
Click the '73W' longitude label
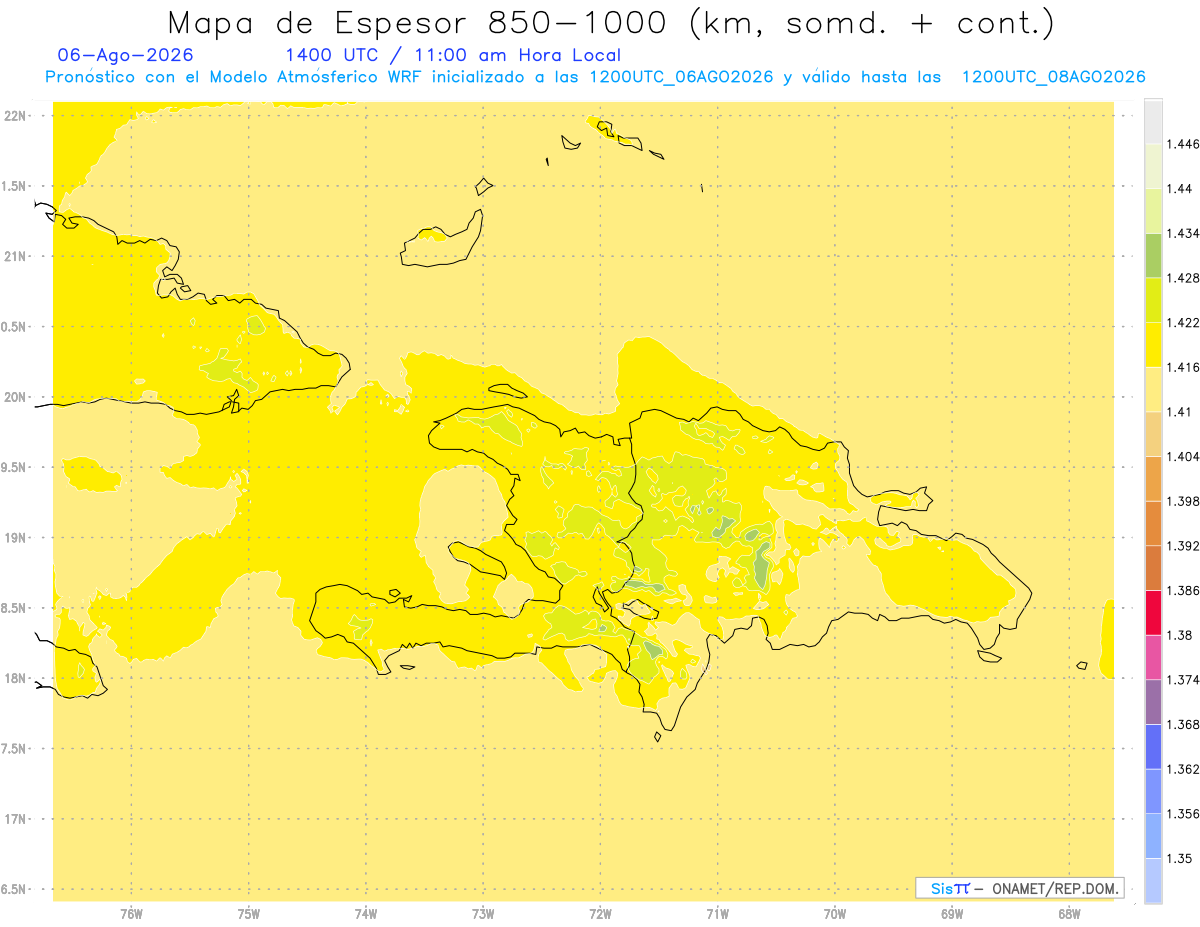[483, 914]
